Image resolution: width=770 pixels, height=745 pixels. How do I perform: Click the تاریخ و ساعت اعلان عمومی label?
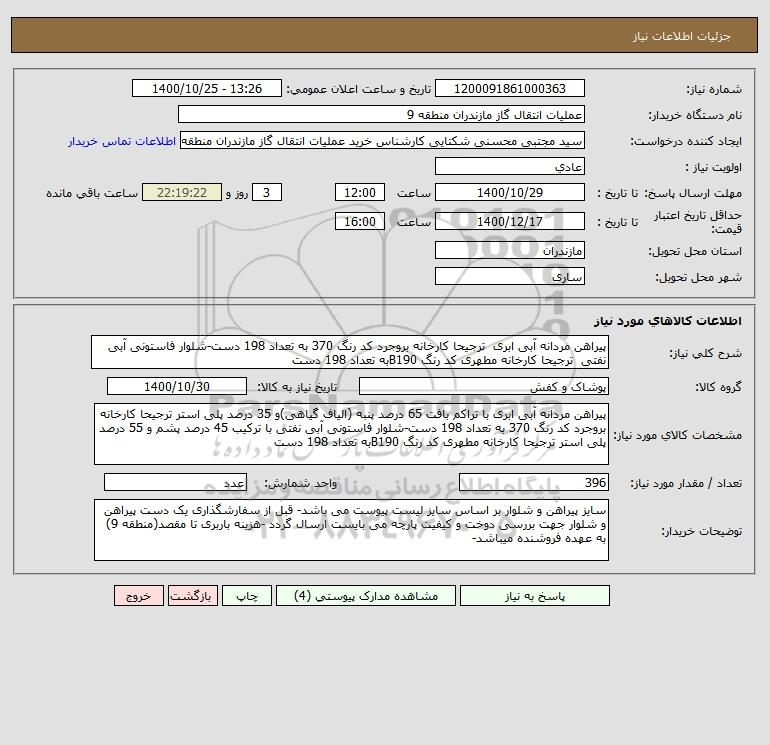358,89
